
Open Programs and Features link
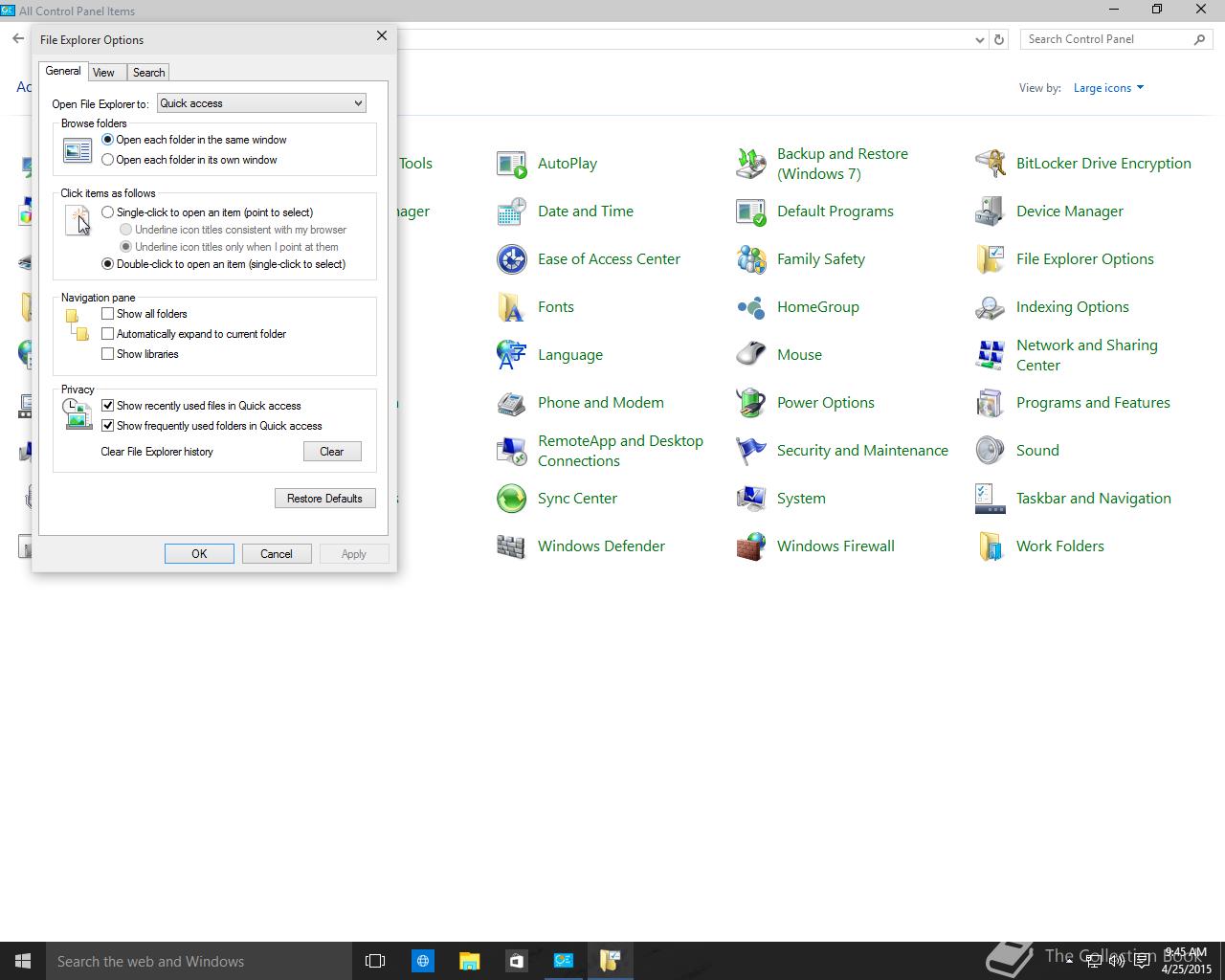1093,403
